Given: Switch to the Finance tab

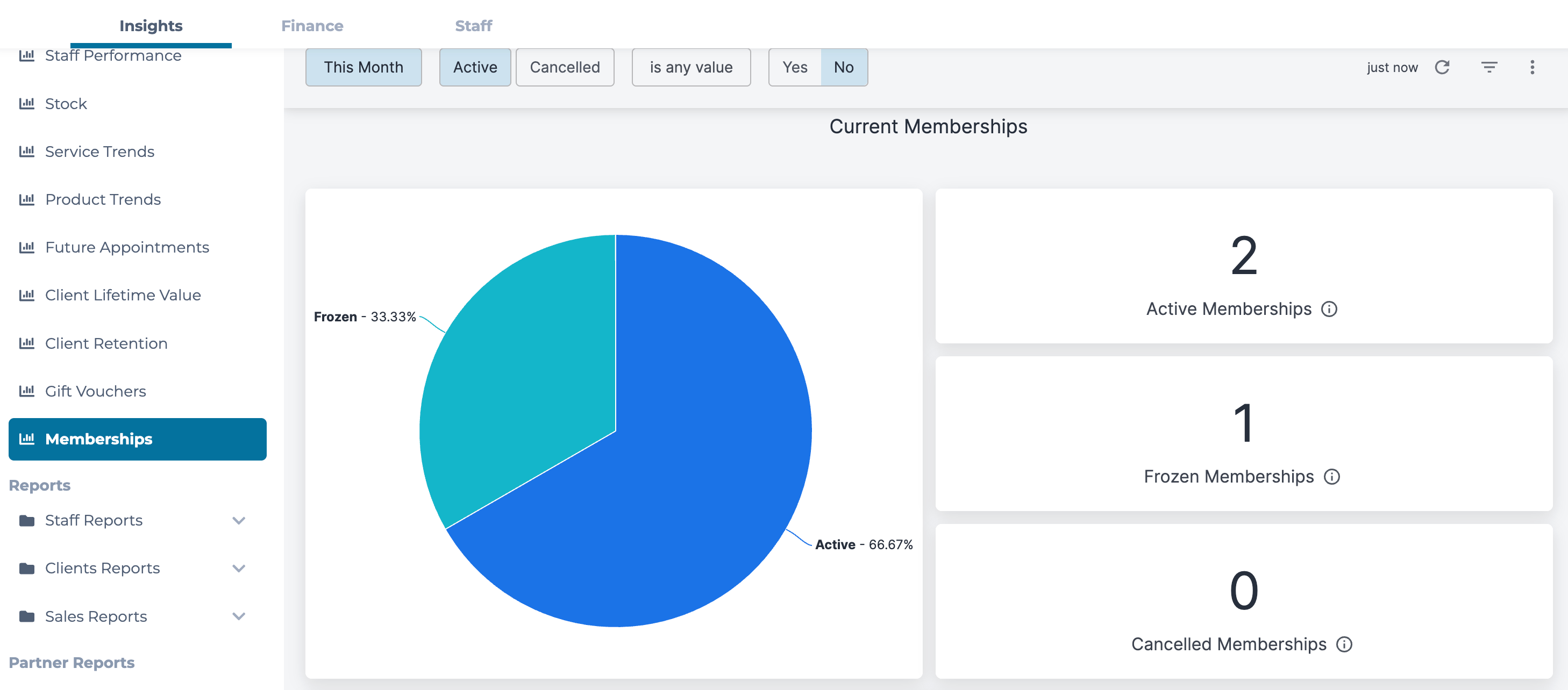Looking at the screenshot, I should pyautogui.click(x=312, y=26).
